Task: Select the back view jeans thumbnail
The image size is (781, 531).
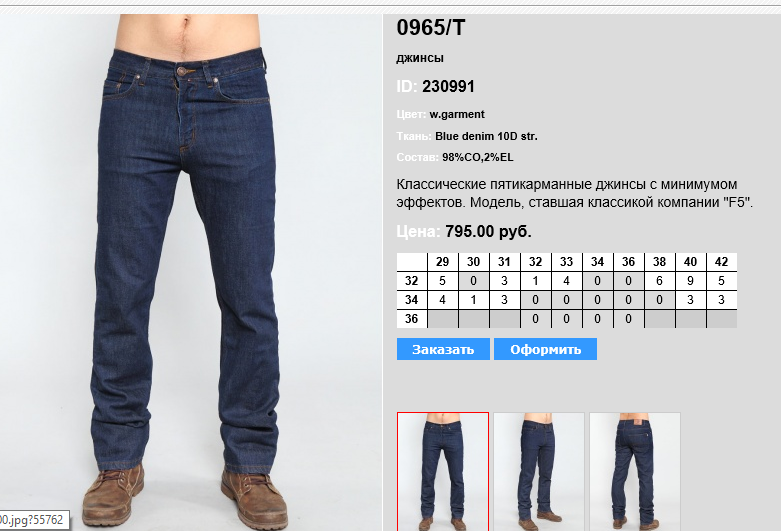Action: [x=635, y=471]
